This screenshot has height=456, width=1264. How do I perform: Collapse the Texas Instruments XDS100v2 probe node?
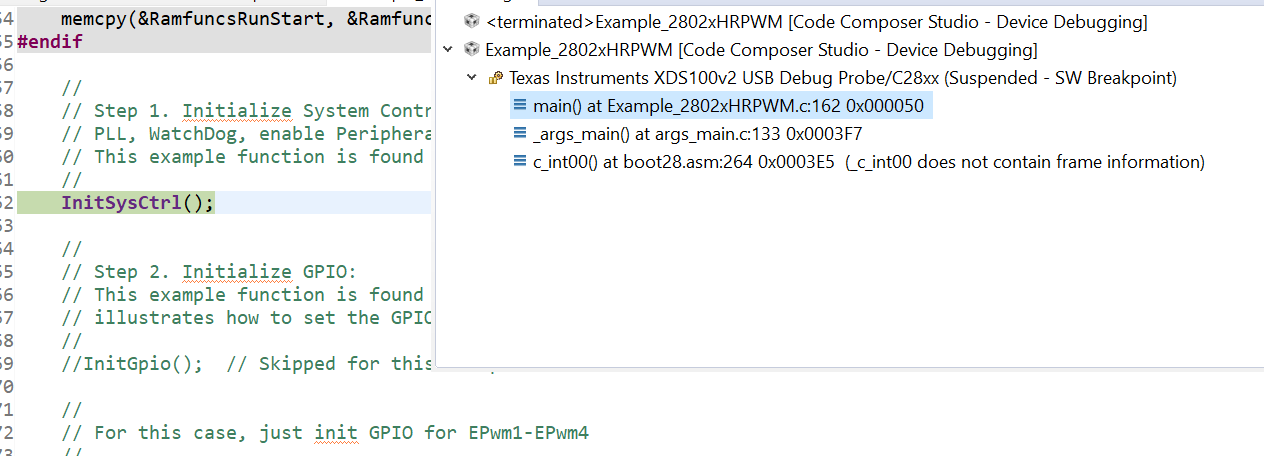point(471,78)
